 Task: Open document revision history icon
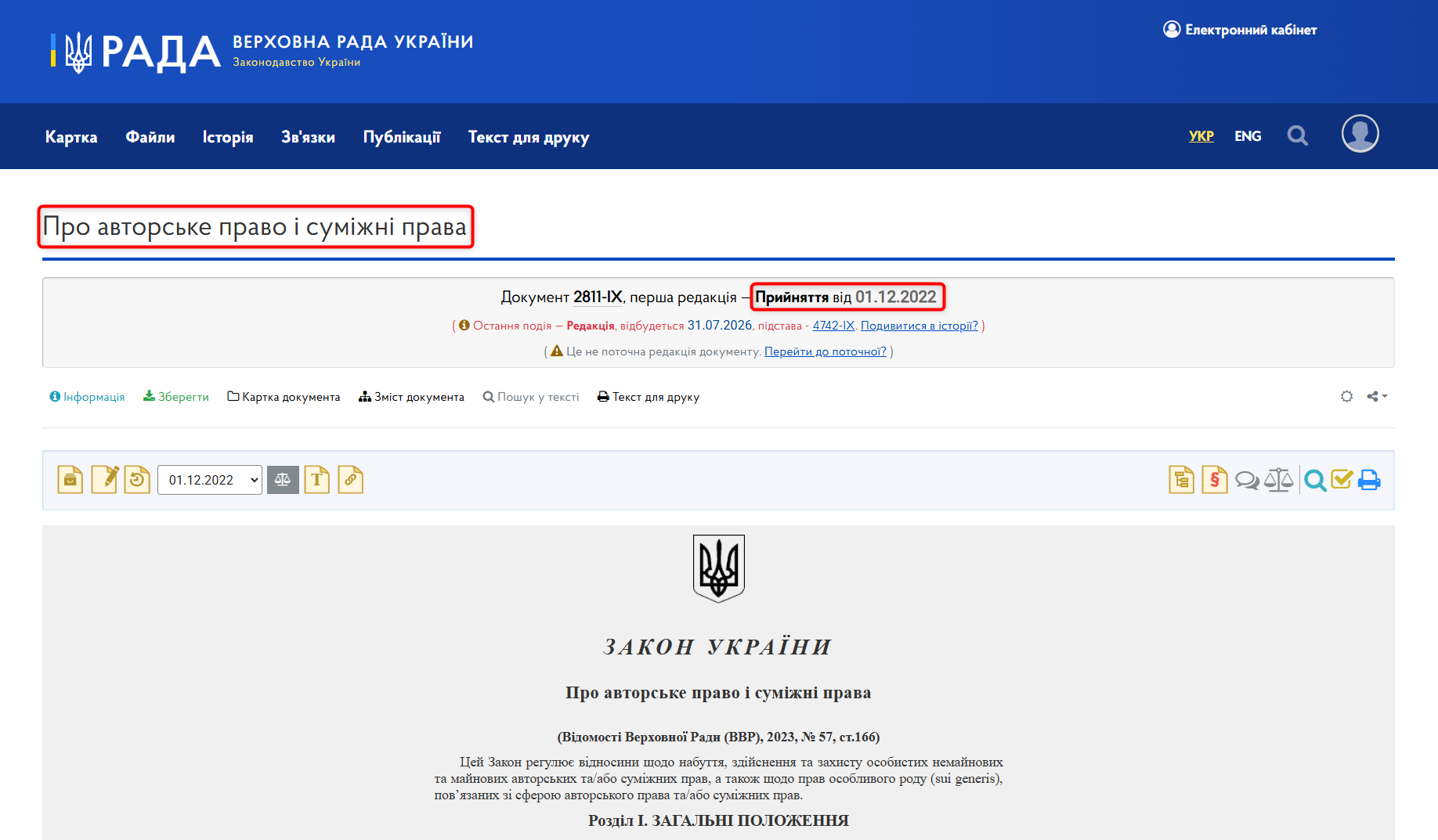point(137,480)
